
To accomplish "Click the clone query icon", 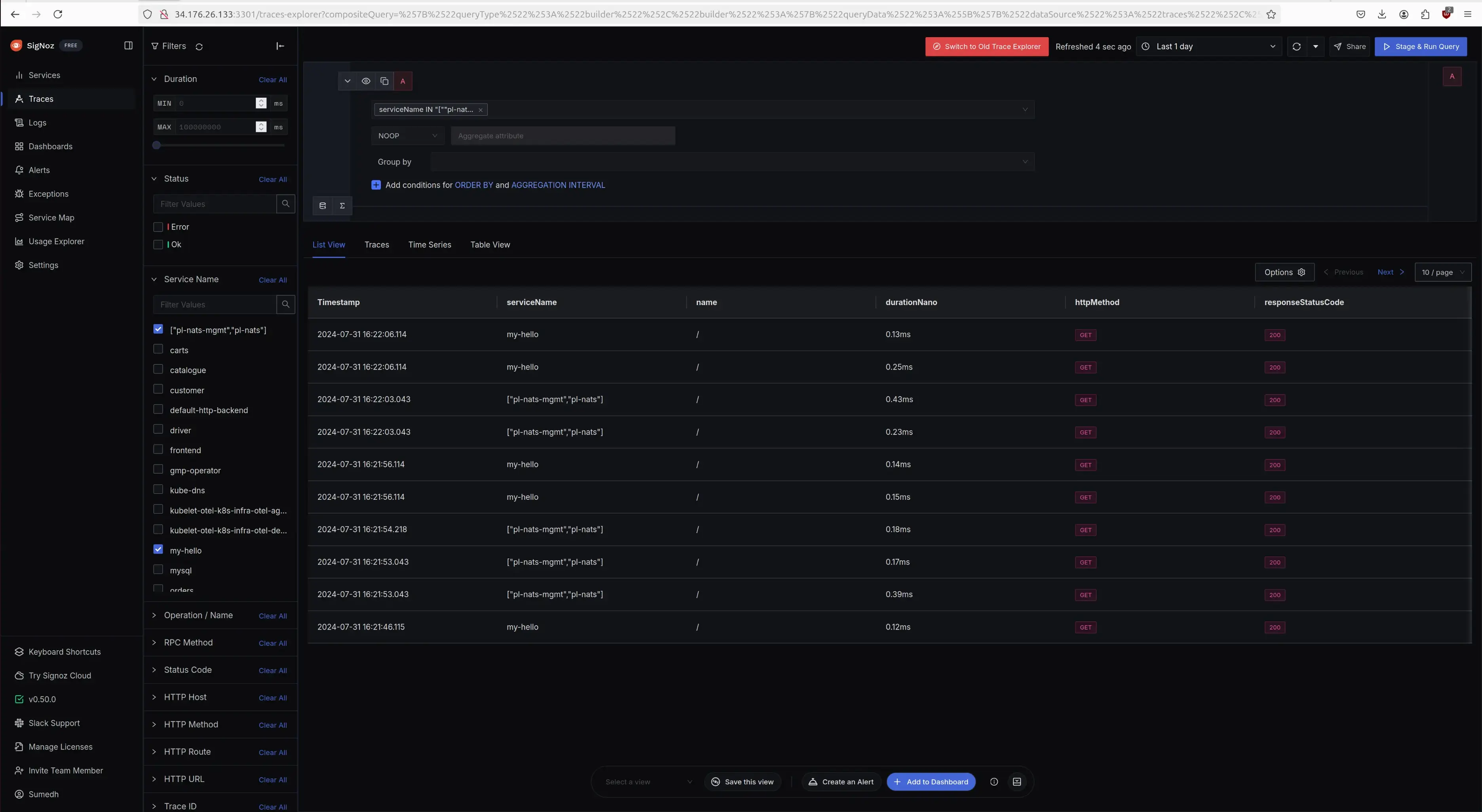I will click(x=384, y=81).
